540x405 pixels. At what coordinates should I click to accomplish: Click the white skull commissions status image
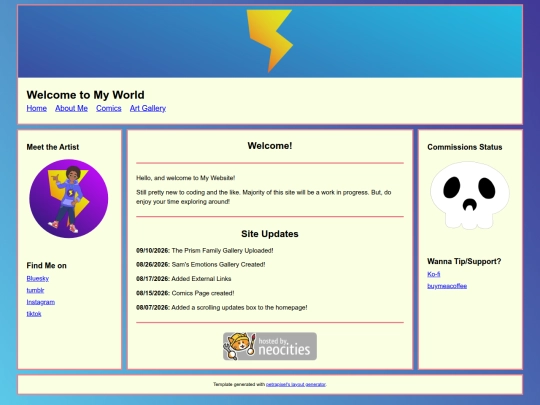coord(470,195)
